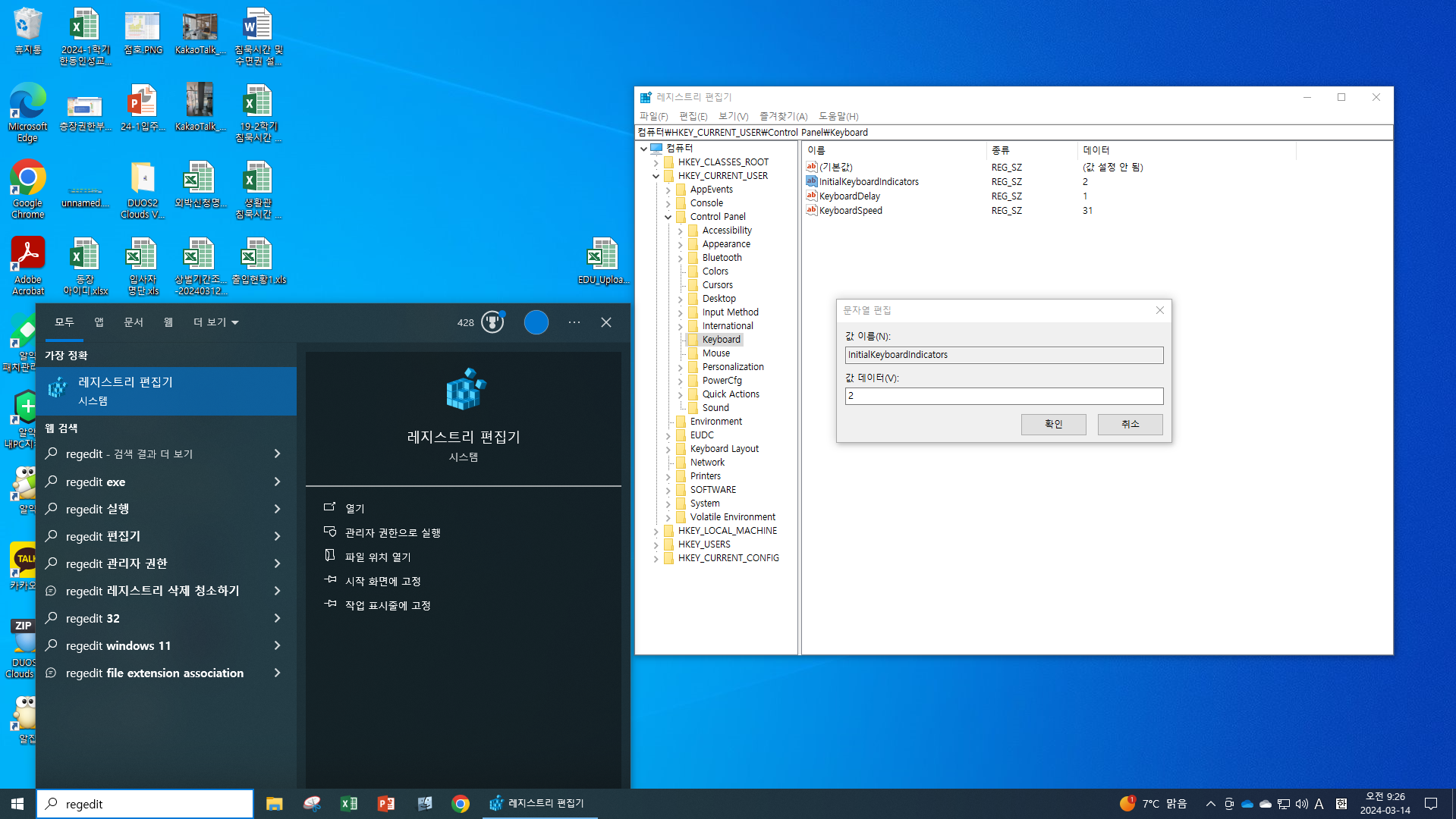Show hidden system tray icons
This screenshot has height=819, width=1456.
(1210, 804)
